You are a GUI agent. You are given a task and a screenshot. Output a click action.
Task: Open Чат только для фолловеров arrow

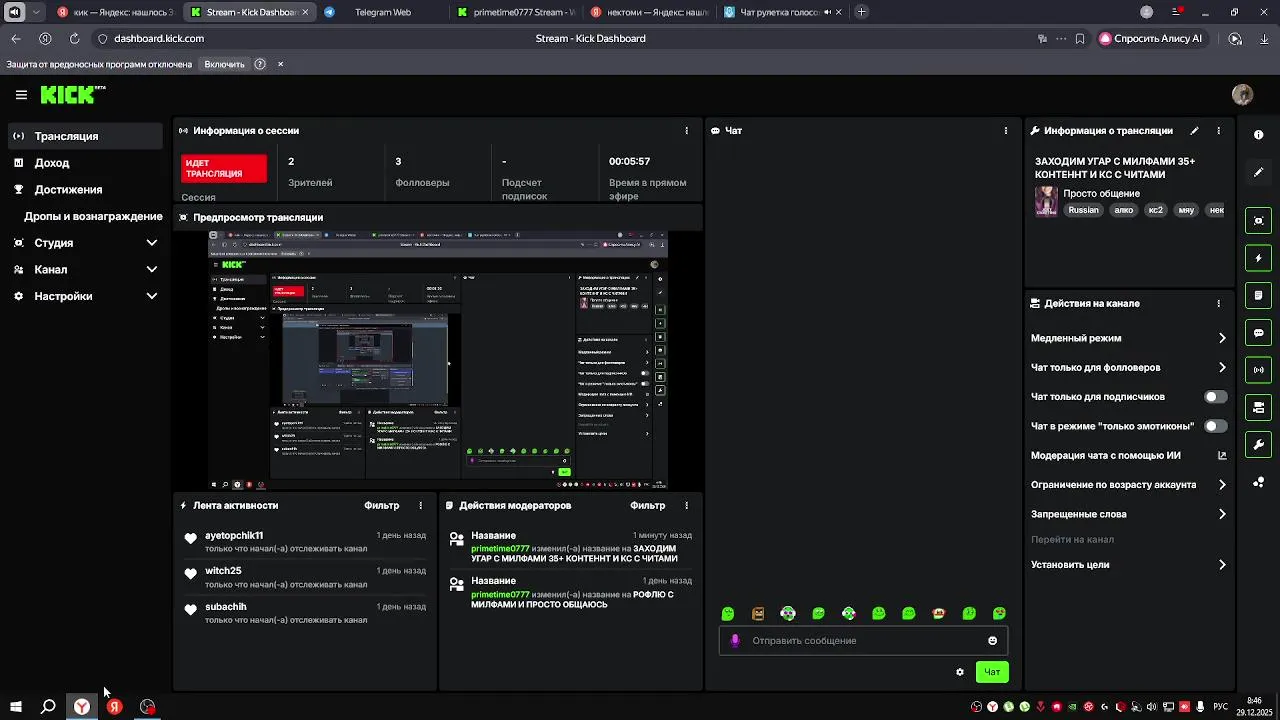tap(1222, 368)
